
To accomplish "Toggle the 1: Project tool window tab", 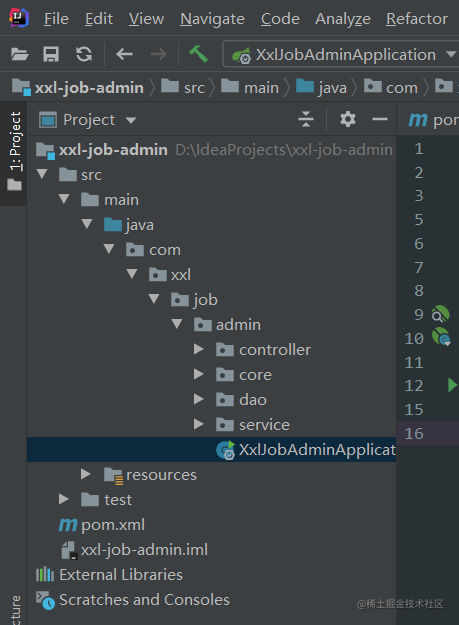I will click(15, 152).
